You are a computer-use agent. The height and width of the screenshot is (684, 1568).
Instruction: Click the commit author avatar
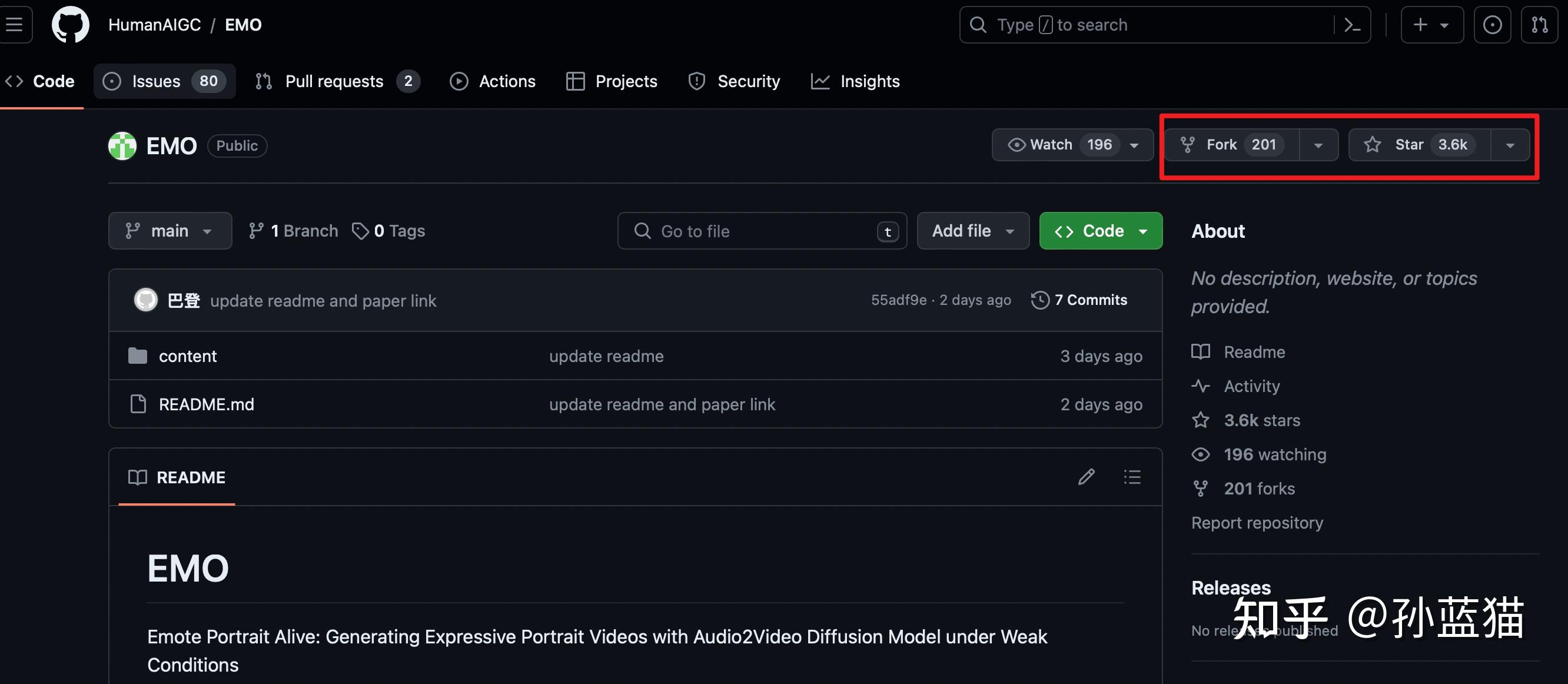click(x=146, y=300)
